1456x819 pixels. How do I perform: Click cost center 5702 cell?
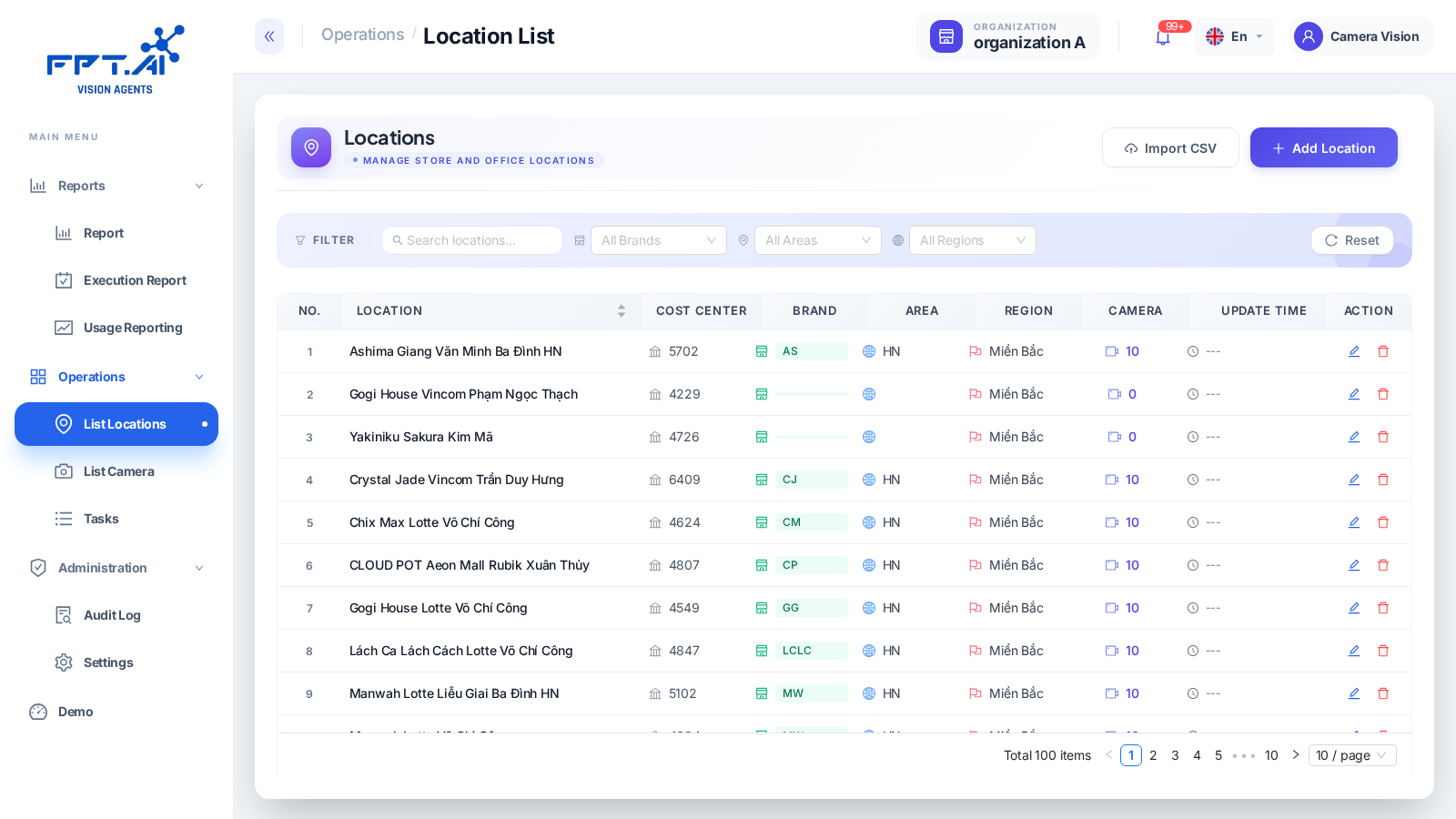(683, 351)
